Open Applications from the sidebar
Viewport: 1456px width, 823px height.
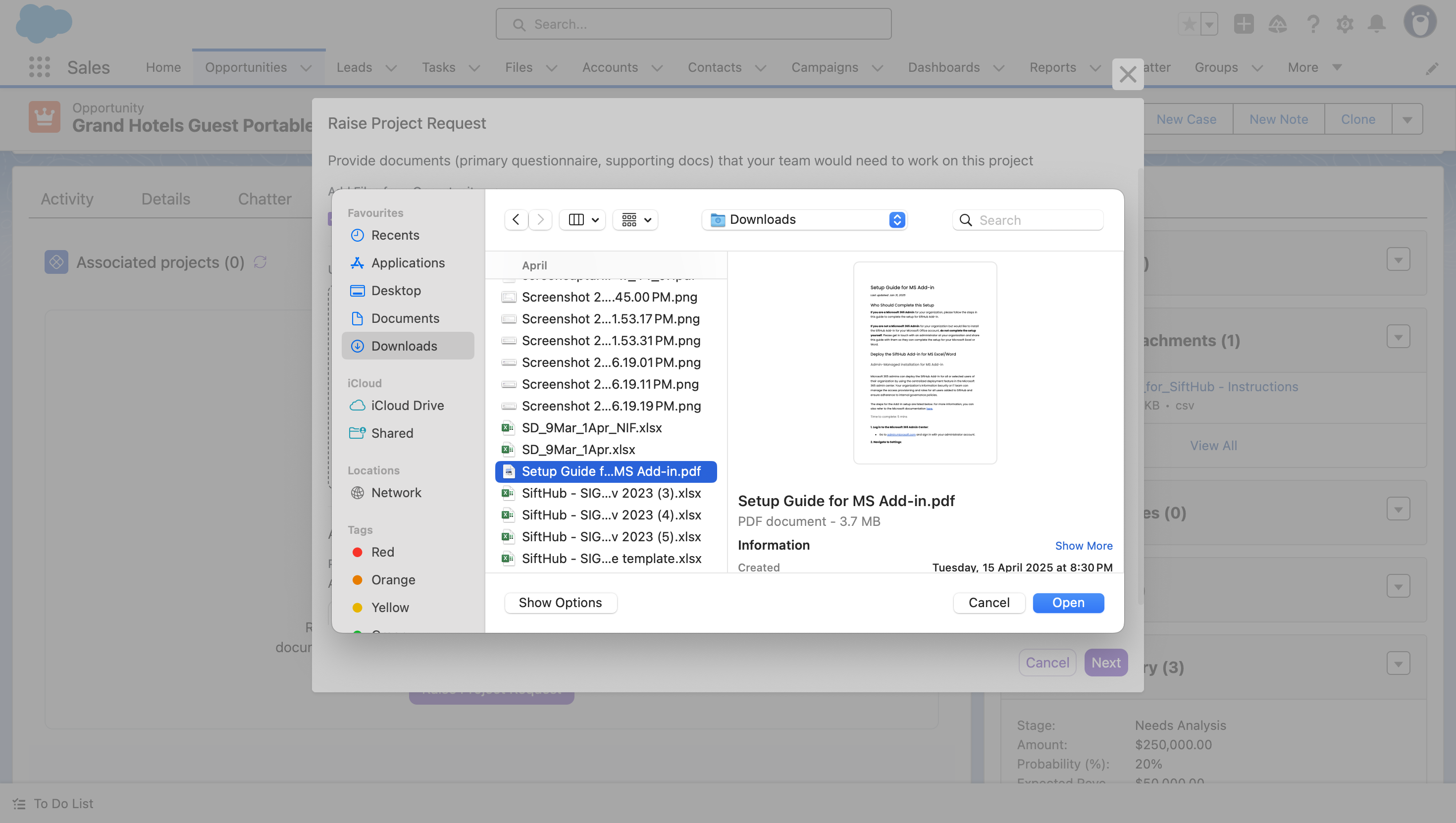pyautogui.click(x=408, y=263)
